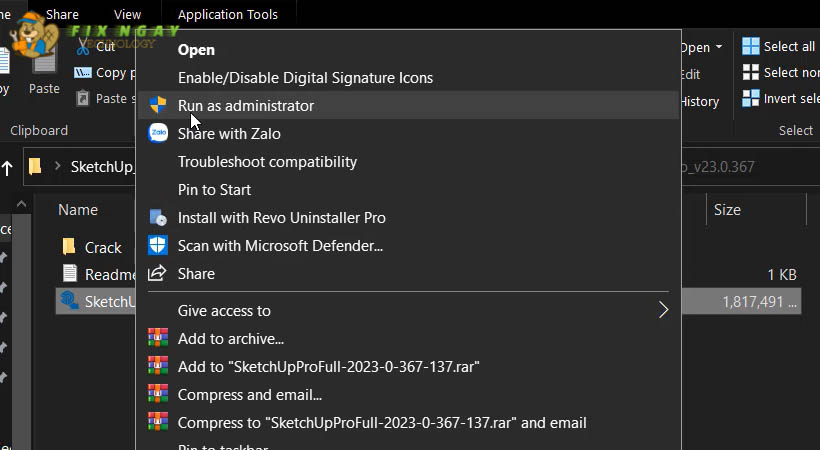This screenshot has height=450, width=820.
Task: Open the Application Tools tab
Action: click(227, 14)
